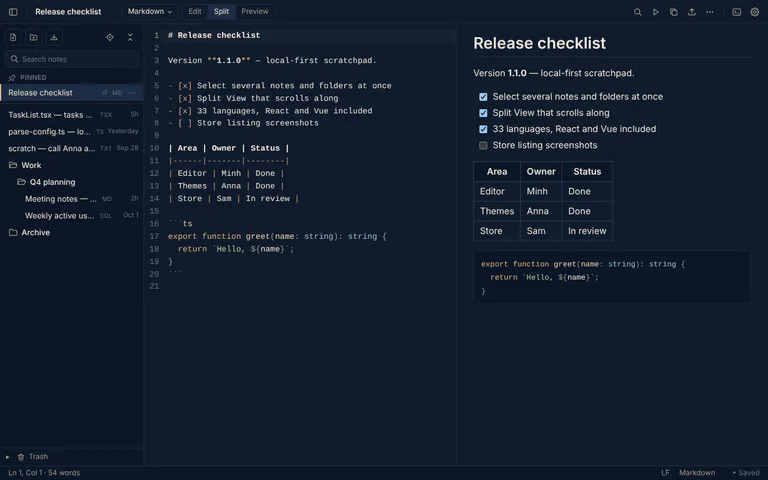Click the 'Minh' cell in preview table
Viewport: 768px width, 480px height.
pos(541,192)
